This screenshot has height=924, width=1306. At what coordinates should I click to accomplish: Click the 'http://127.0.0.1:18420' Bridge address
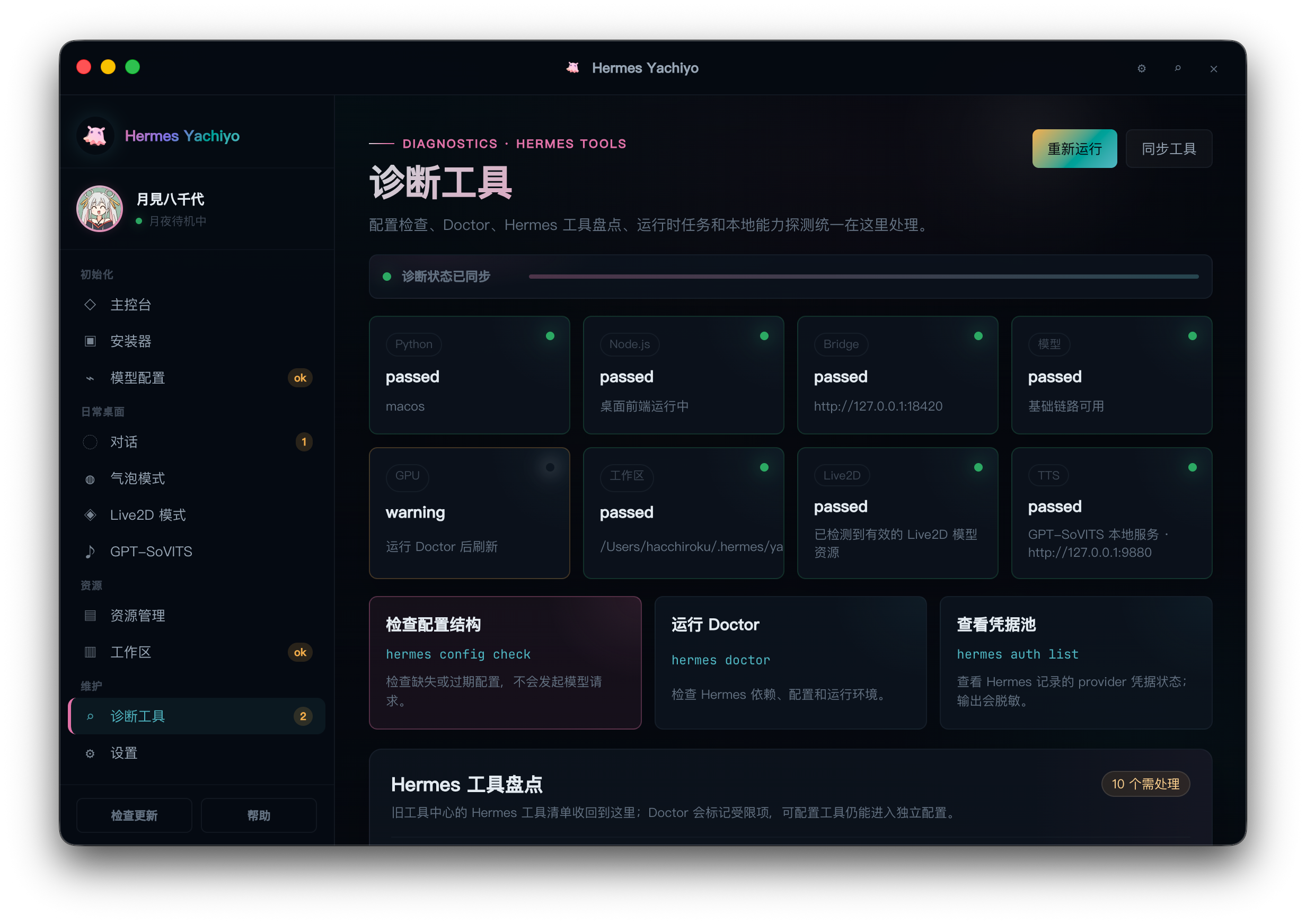[878, 406]
